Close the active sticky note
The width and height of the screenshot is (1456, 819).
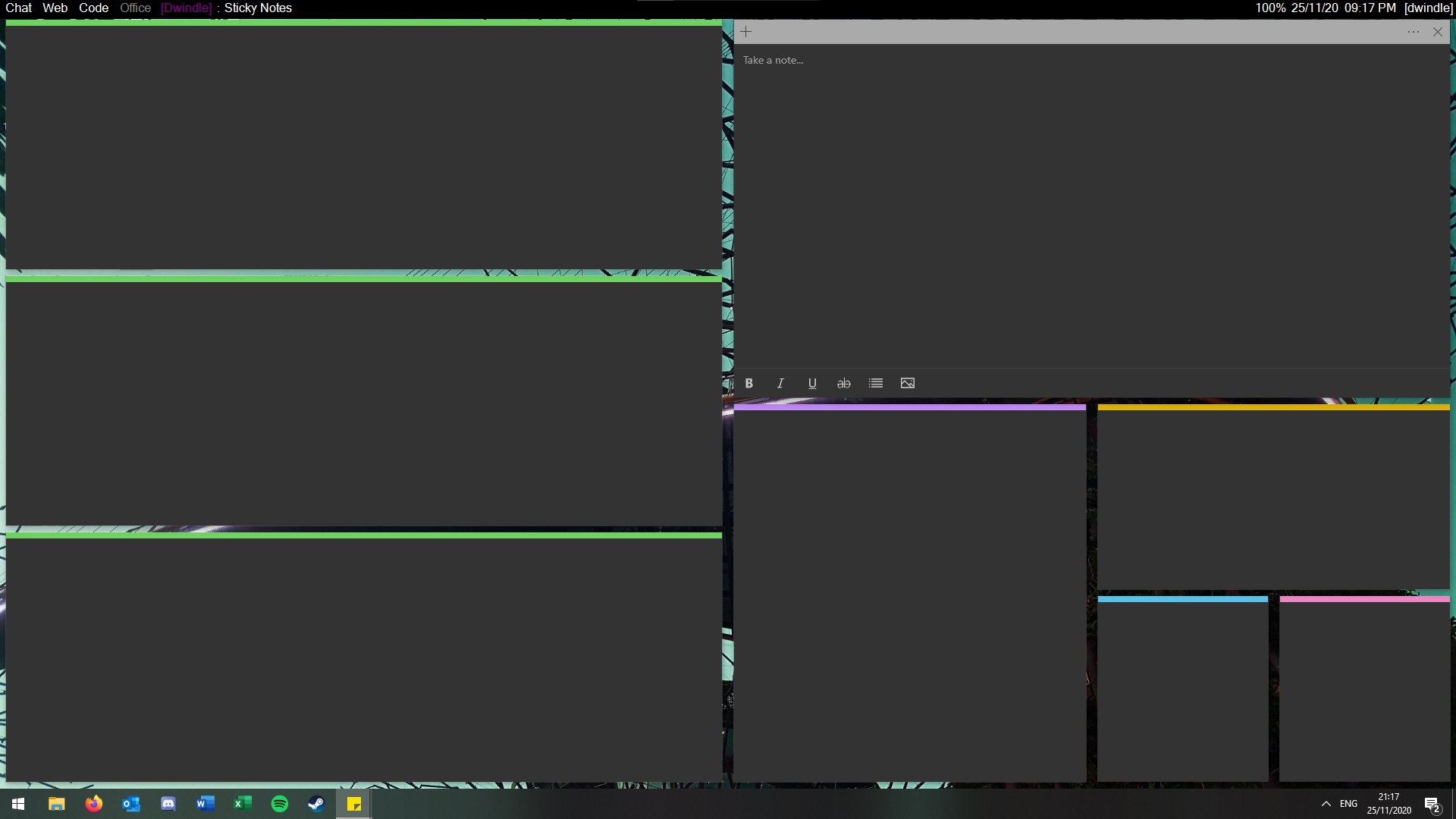(x=1438, y=31)
